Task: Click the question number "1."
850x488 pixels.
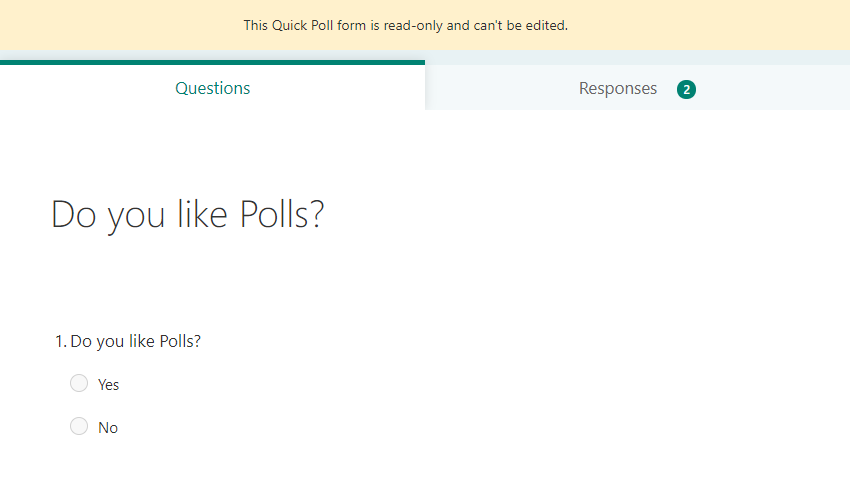Action: pos(60,341)
